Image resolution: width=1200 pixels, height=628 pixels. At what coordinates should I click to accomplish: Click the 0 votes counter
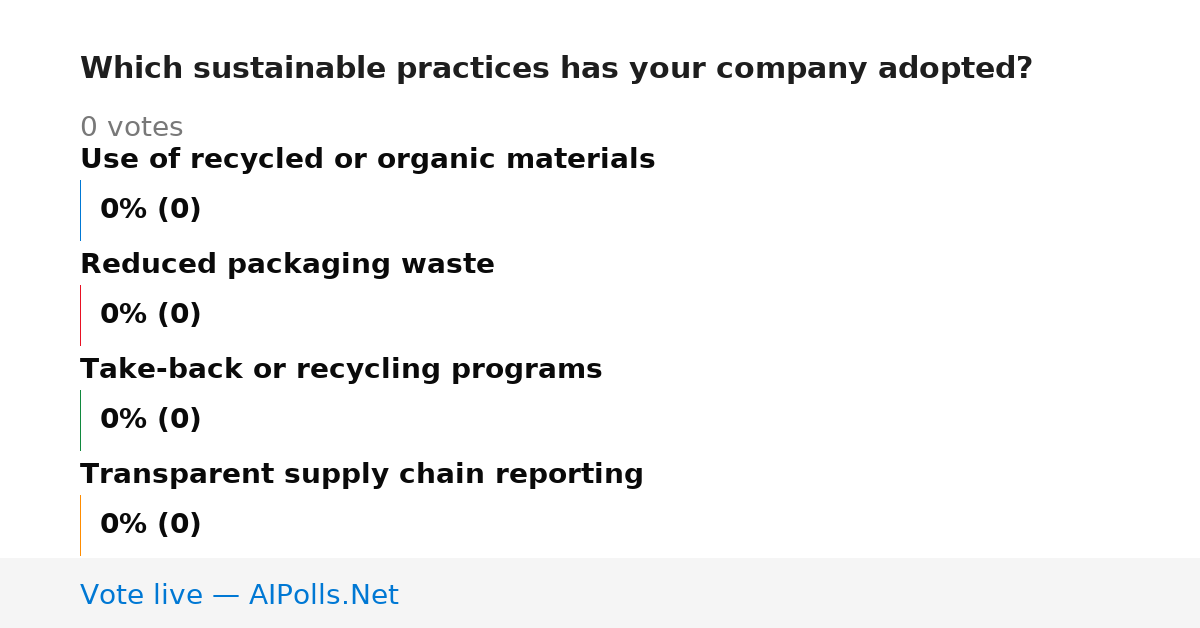[131, 128]
